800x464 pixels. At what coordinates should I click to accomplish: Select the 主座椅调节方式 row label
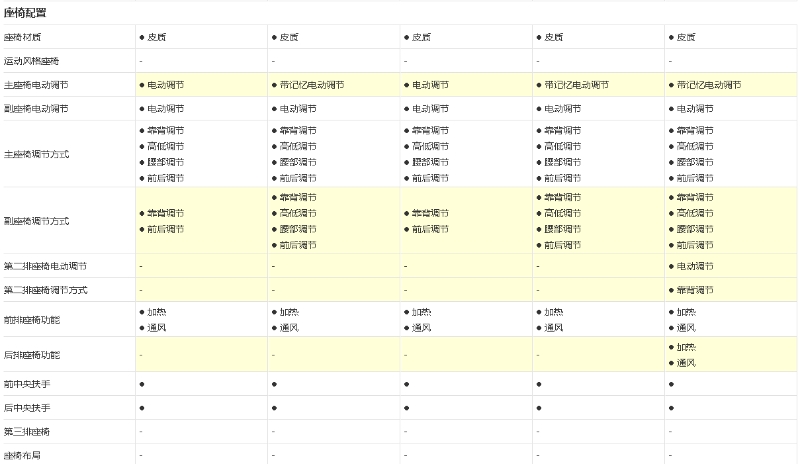[36, 154]
